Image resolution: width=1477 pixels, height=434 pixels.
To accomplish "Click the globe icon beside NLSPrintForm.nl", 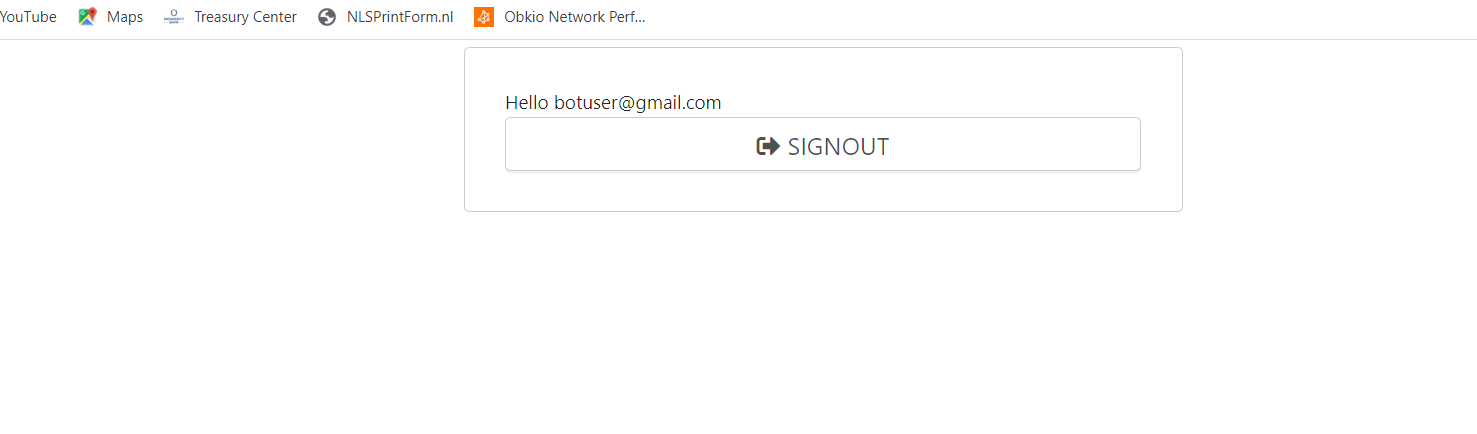I will (x=327, y=17).
